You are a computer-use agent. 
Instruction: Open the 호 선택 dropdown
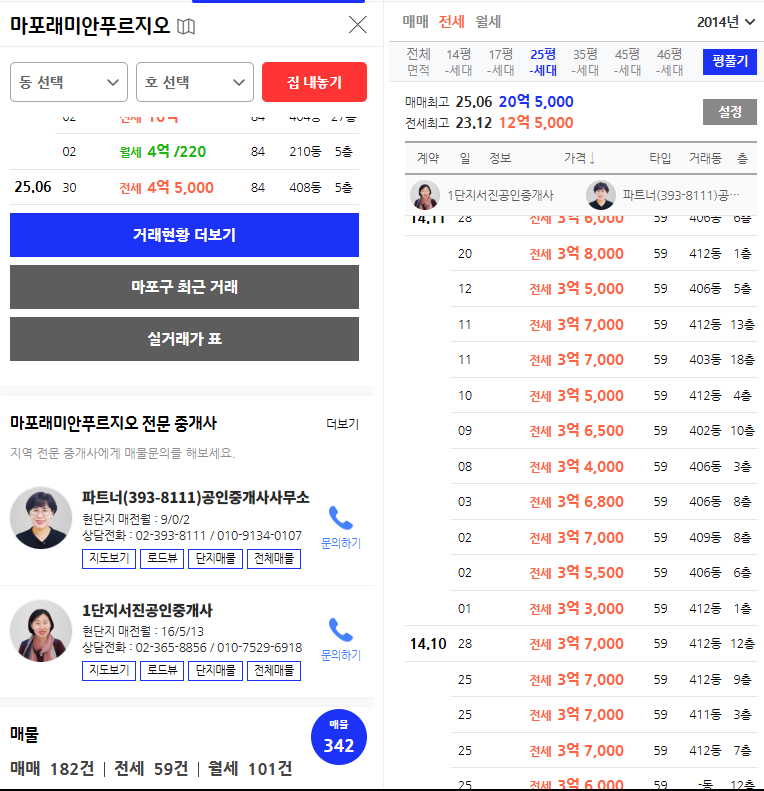tap(195, 82)
